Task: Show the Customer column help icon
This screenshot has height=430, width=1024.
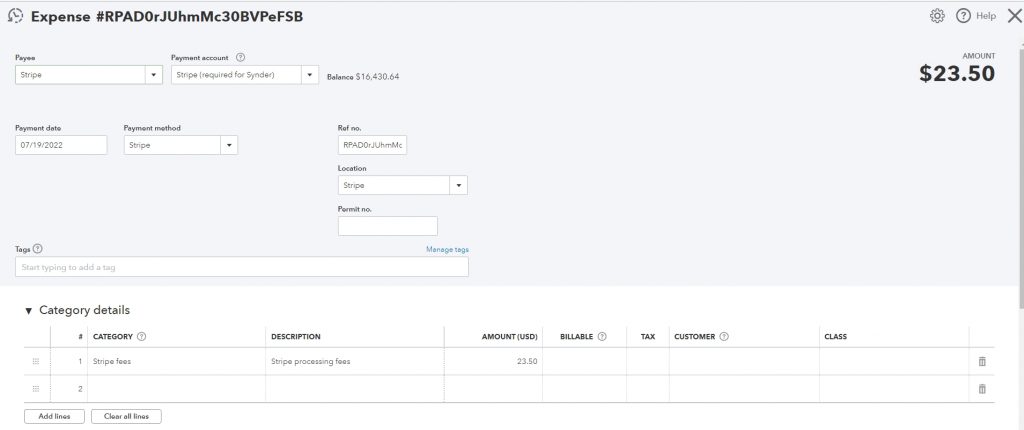Action: tap(724, 337)
